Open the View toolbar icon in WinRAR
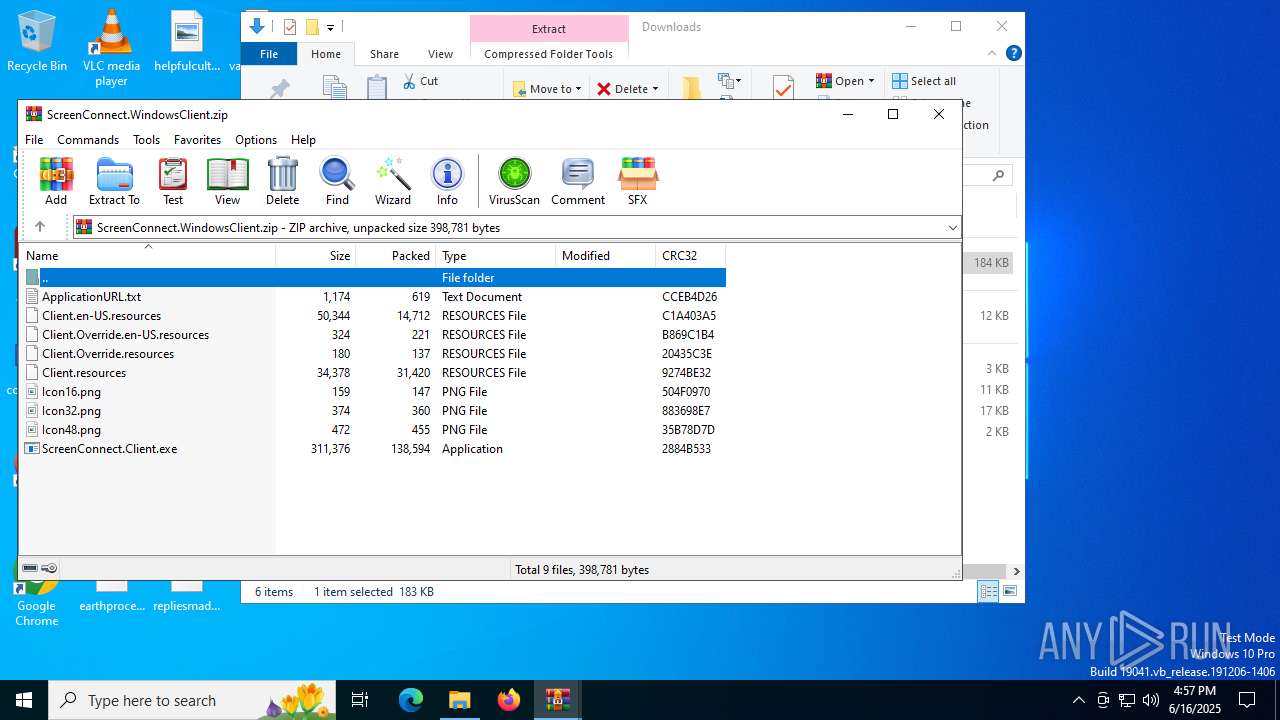Image resolution: width=1280 pixels, height=720 pixels. pyautogui.click(x=227, y=181)
